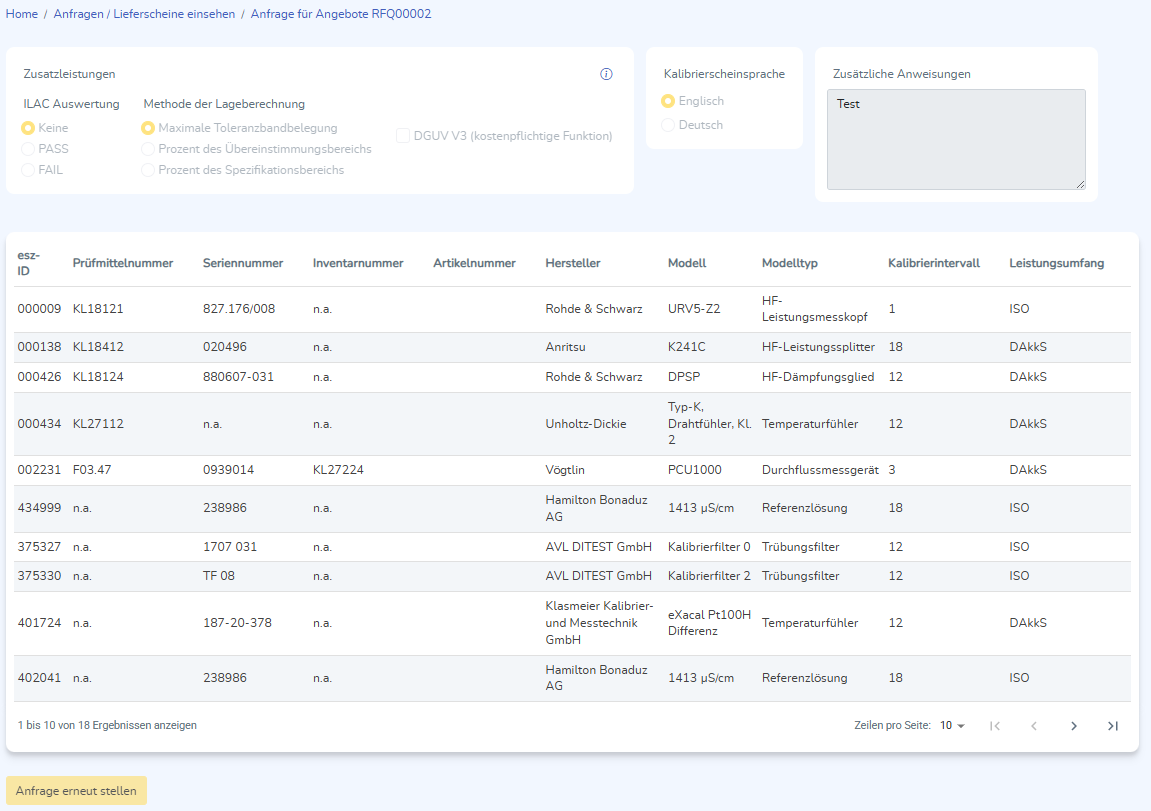Select Prozent des Spezifikationsbereichs method
The width and height of the screenshot is (1151, 811).
click(148, 170)
